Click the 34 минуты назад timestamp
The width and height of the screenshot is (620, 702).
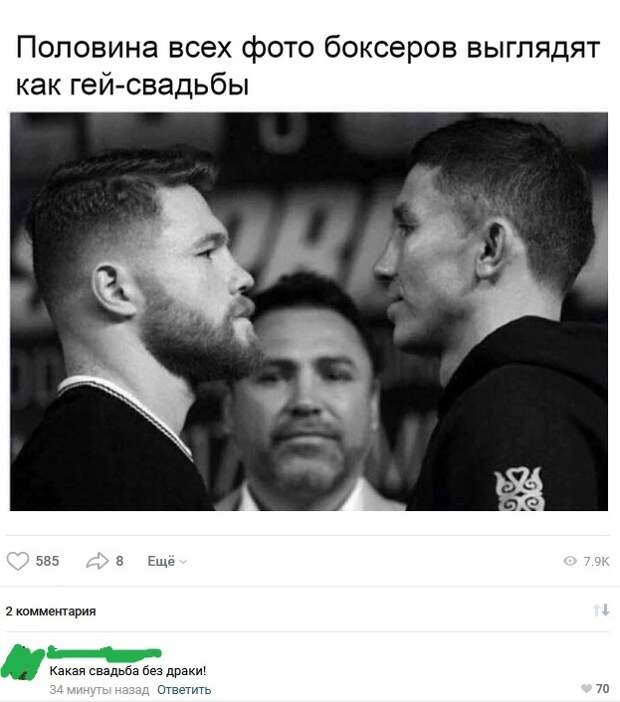tap(99, 689)
